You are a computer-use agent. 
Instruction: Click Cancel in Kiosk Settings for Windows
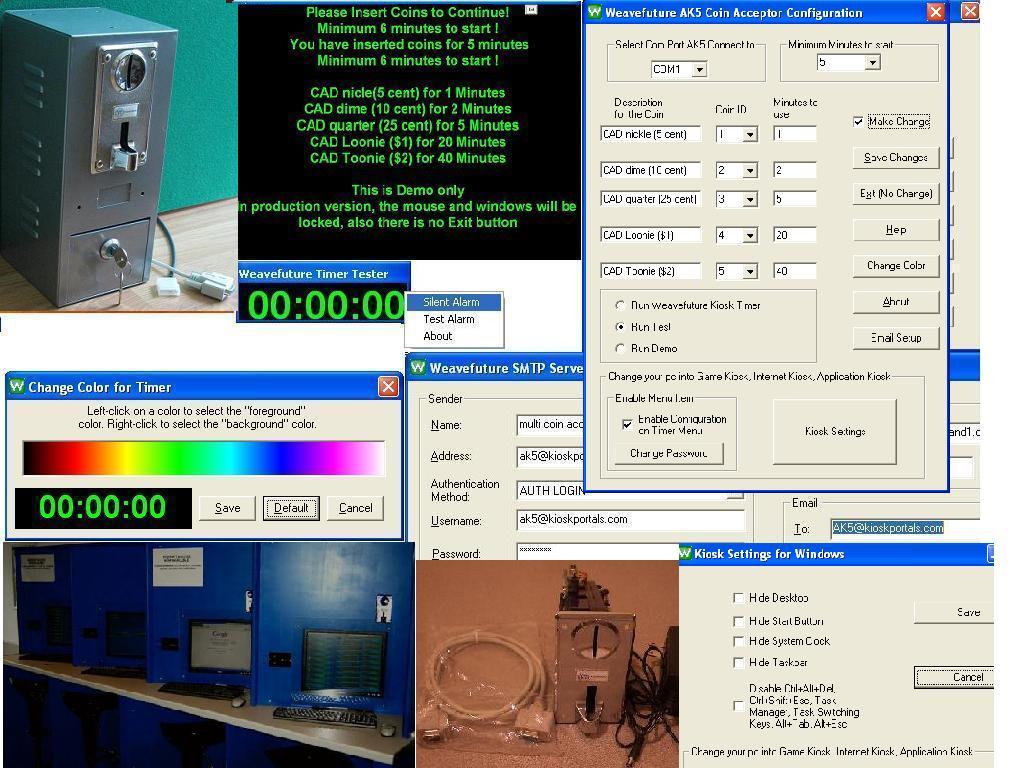[x=954, y=677]
